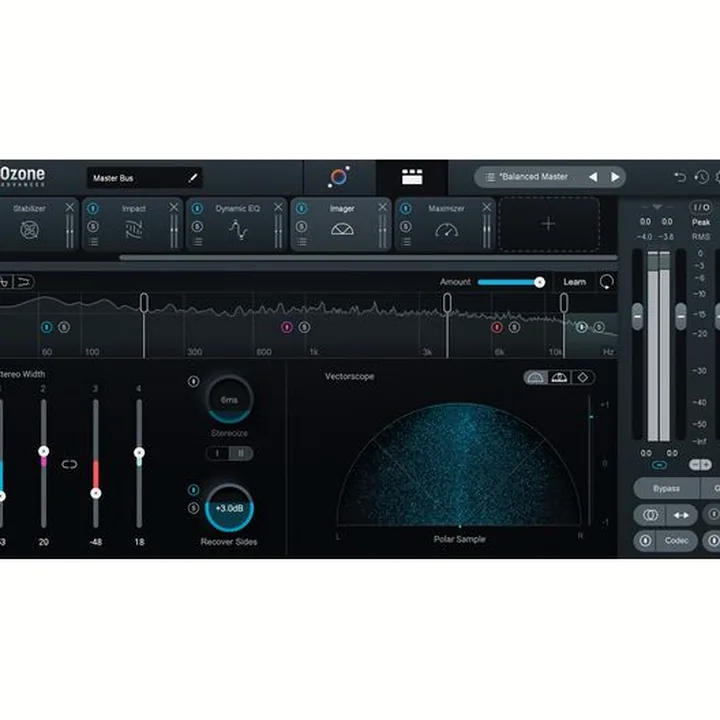Click the Stereoize 6ms knob

pyautogui.click(x=229, y=399)
